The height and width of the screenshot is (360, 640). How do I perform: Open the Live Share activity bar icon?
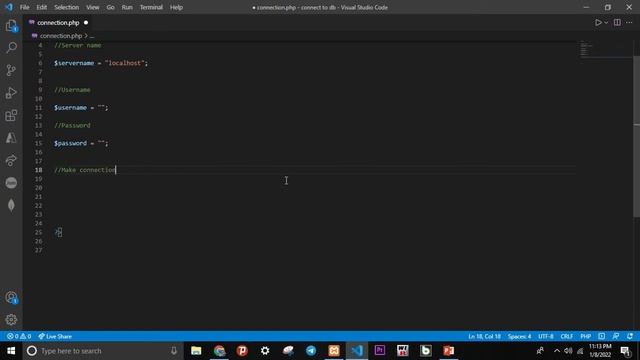11,160
